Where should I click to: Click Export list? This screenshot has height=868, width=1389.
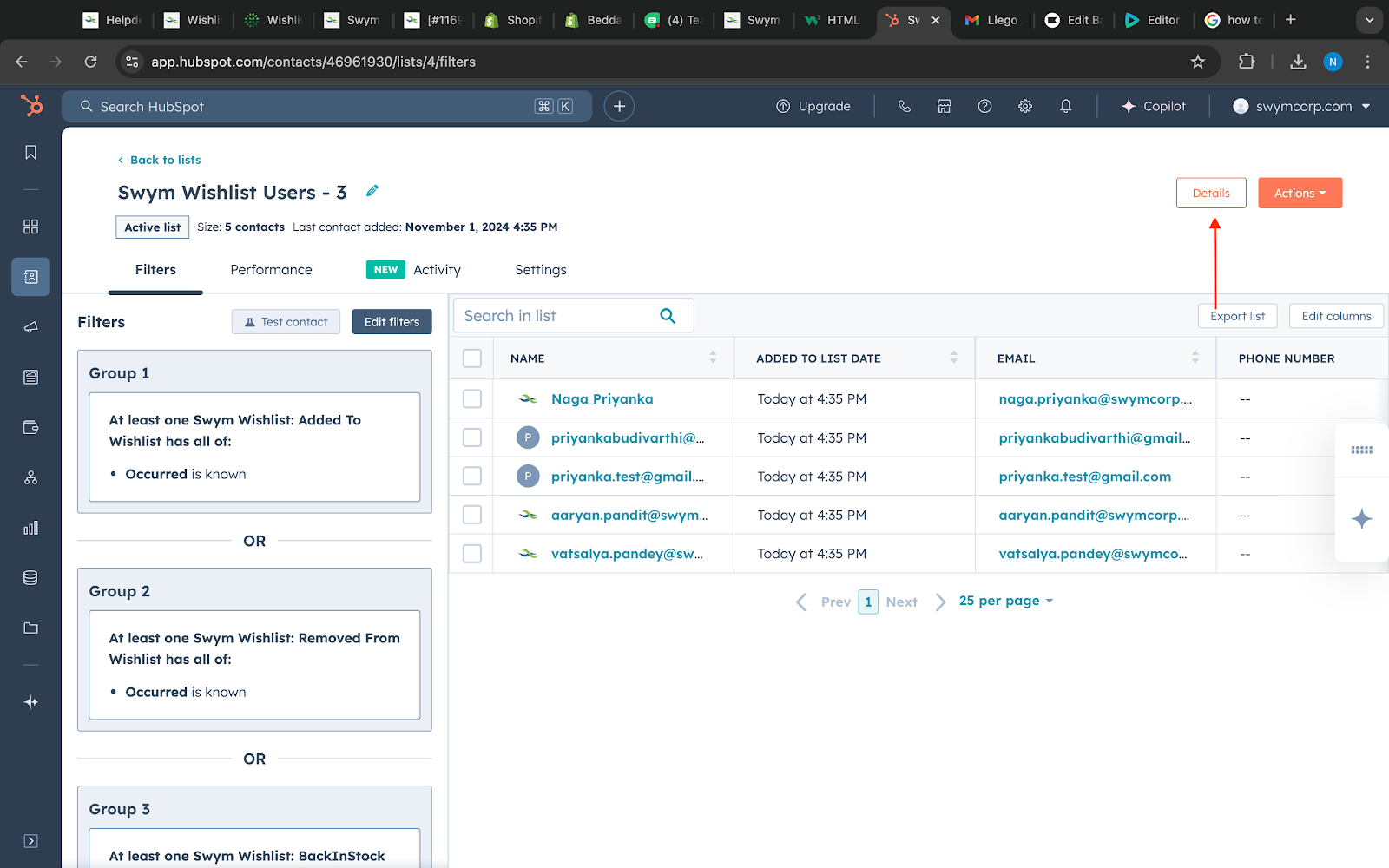point(1237,316)
